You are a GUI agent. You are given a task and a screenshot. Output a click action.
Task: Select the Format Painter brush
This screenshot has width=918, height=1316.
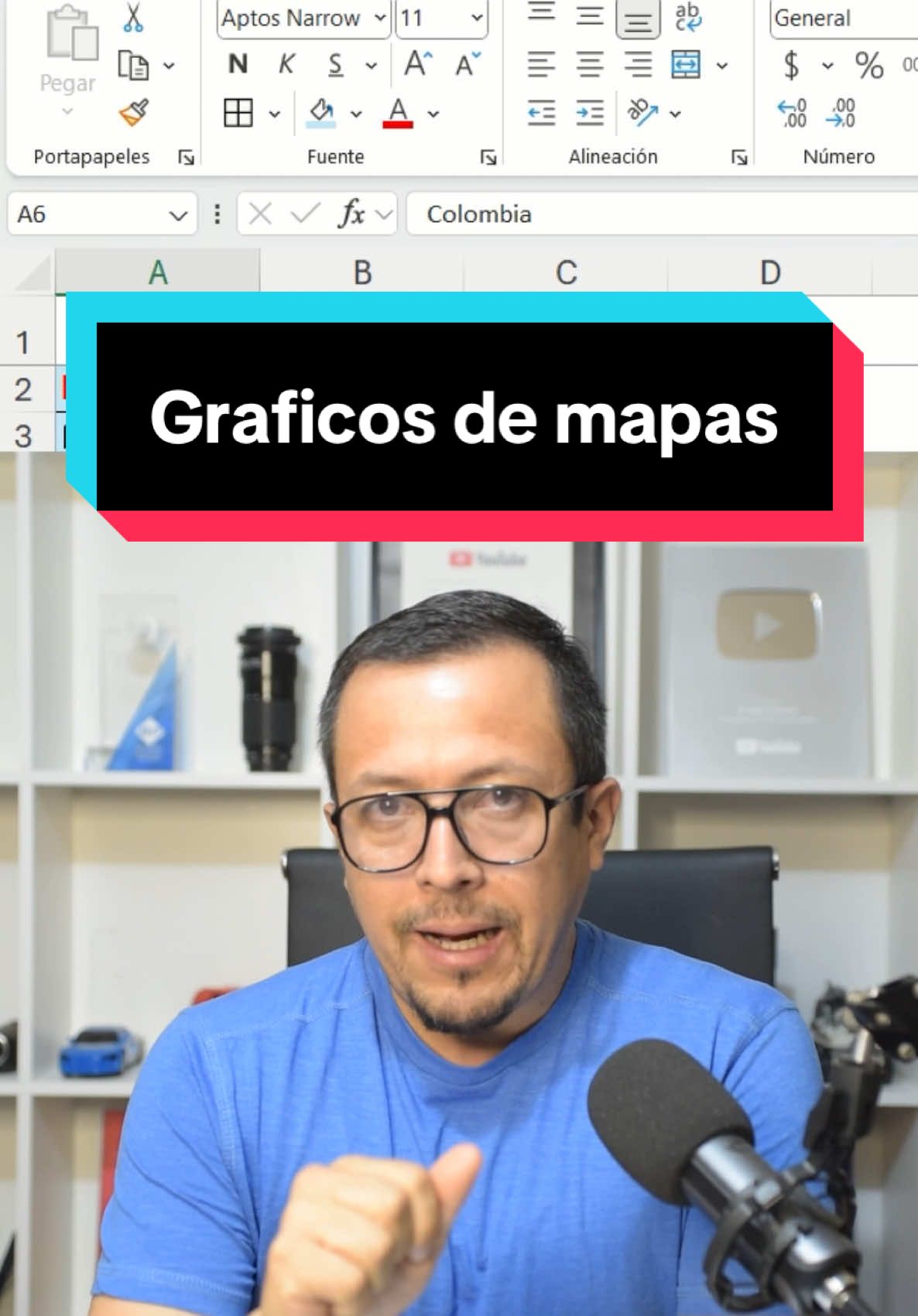point(133,113)
